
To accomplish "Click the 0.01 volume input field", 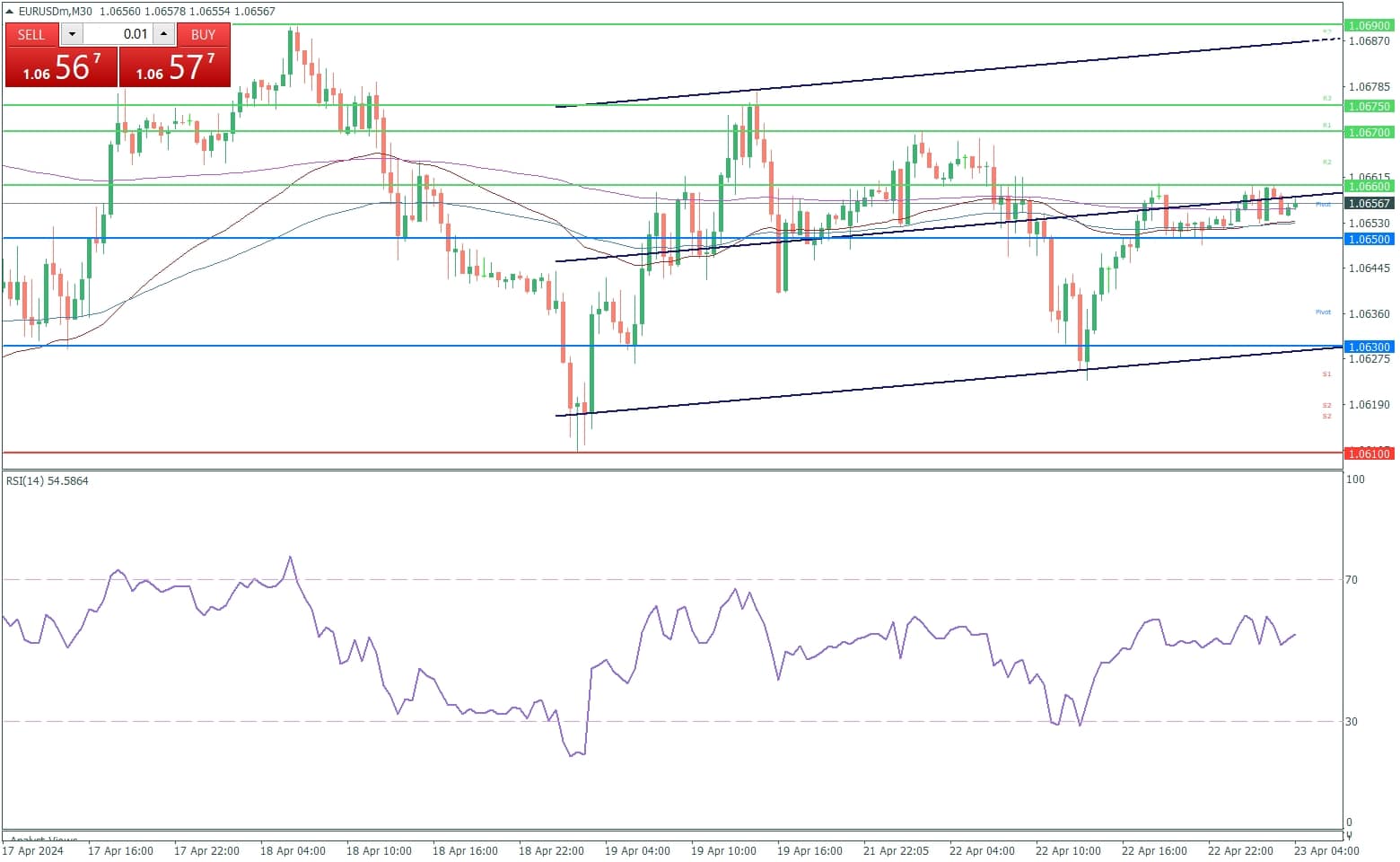I will pyautogui.click(x=118, y=34).
